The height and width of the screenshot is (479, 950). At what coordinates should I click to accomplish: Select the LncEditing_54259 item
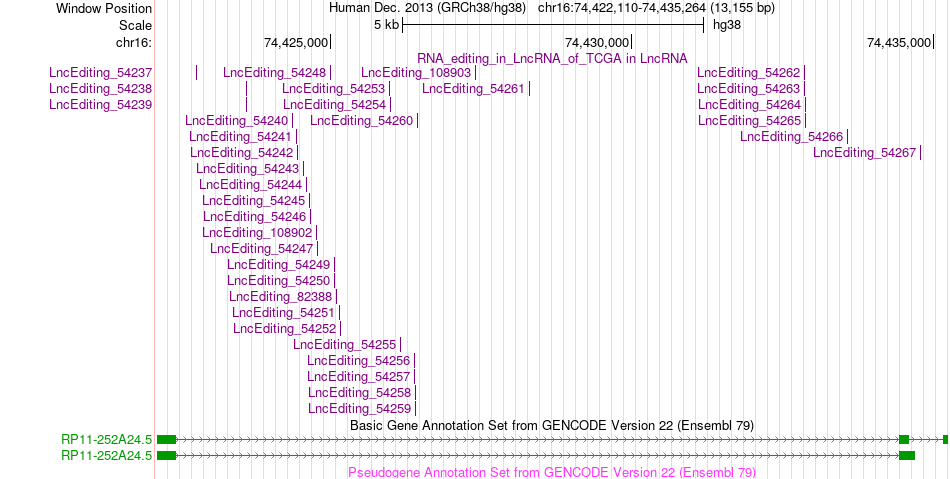(360, 408)
